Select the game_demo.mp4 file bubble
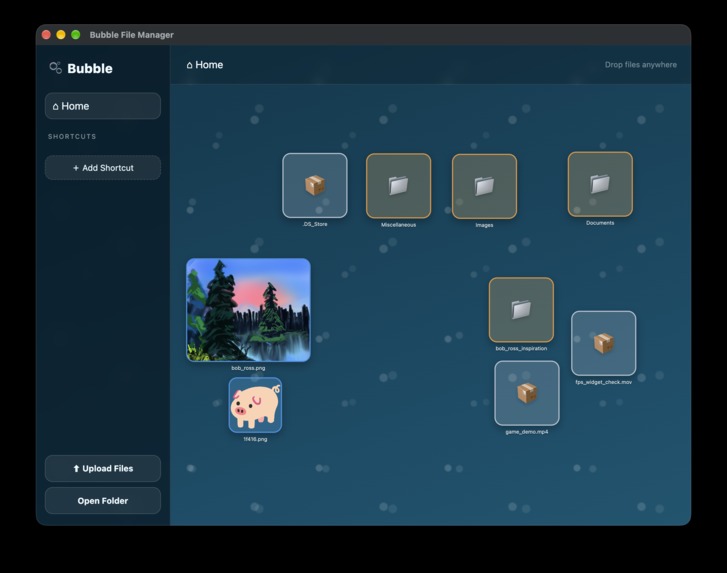This screenshot has width=727, height=573. 527,393
